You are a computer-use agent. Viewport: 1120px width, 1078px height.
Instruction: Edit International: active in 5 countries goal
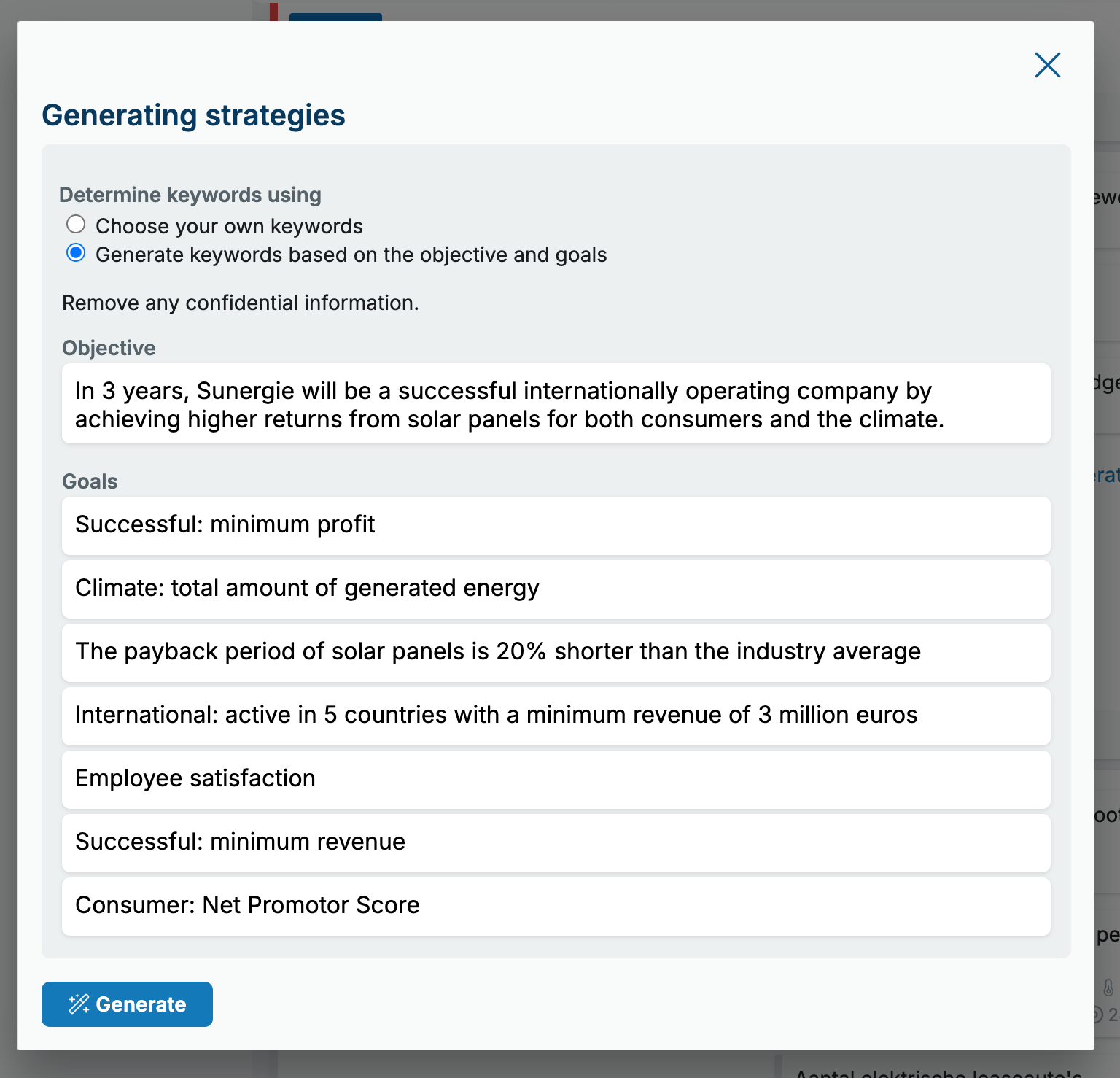(x=556, y=716)
